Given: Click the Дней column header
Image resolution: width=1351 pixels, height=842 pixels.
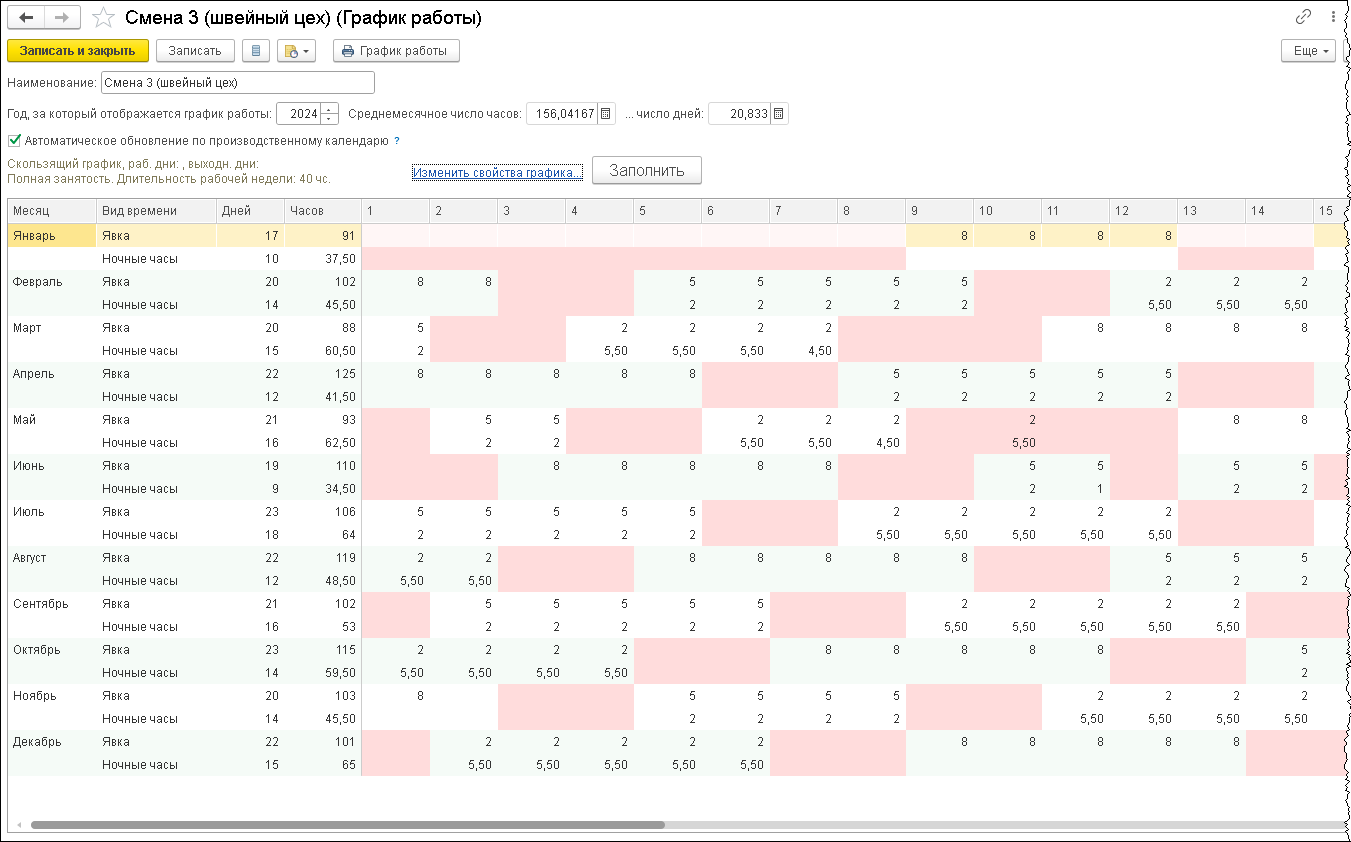Looking at the screenshot, I should pyautogui.click(x=250, y=211).
